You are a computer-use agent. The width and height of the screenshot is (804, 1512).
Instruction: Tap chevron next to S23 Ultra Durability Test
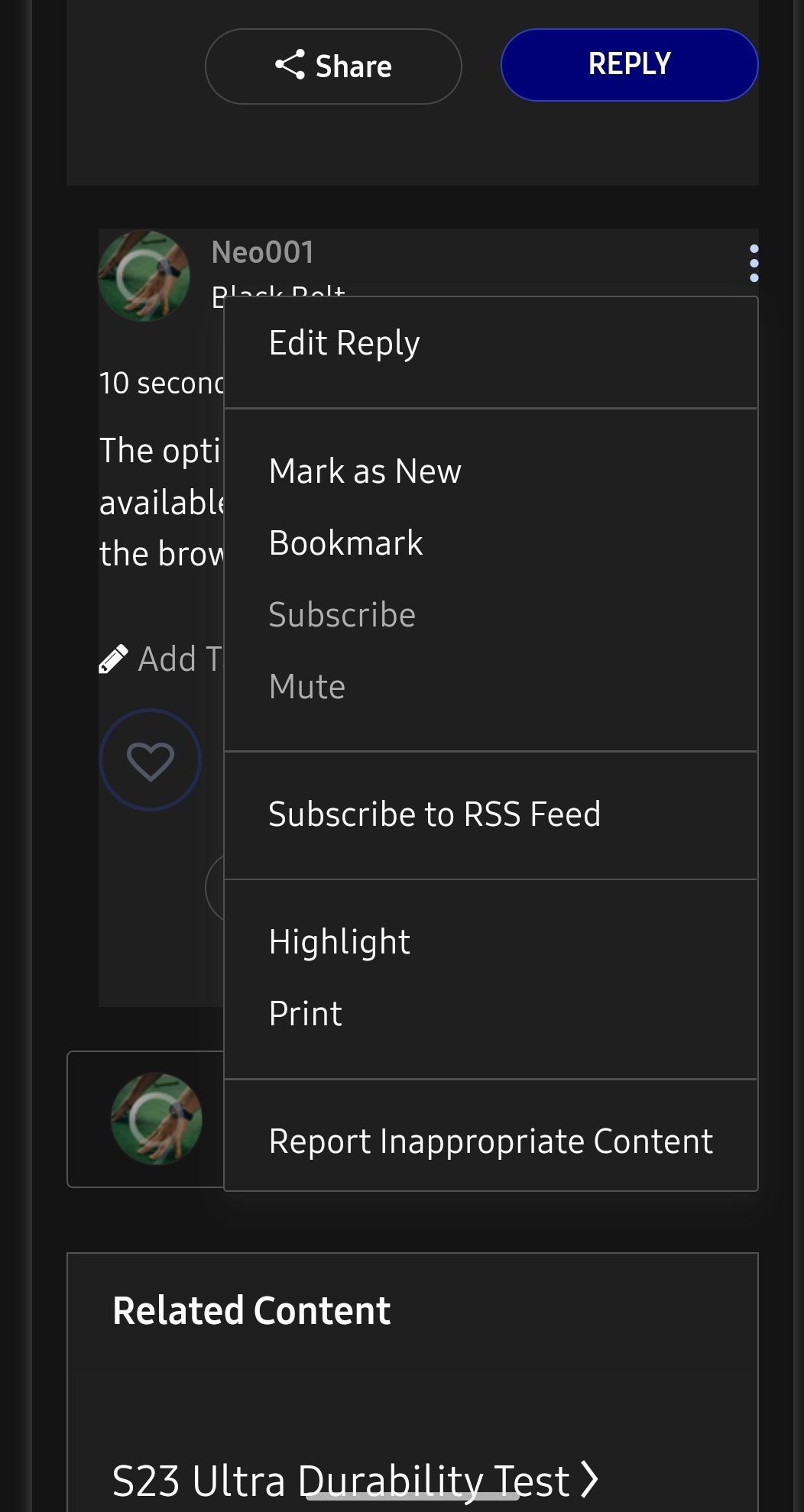coord(589,1479)
